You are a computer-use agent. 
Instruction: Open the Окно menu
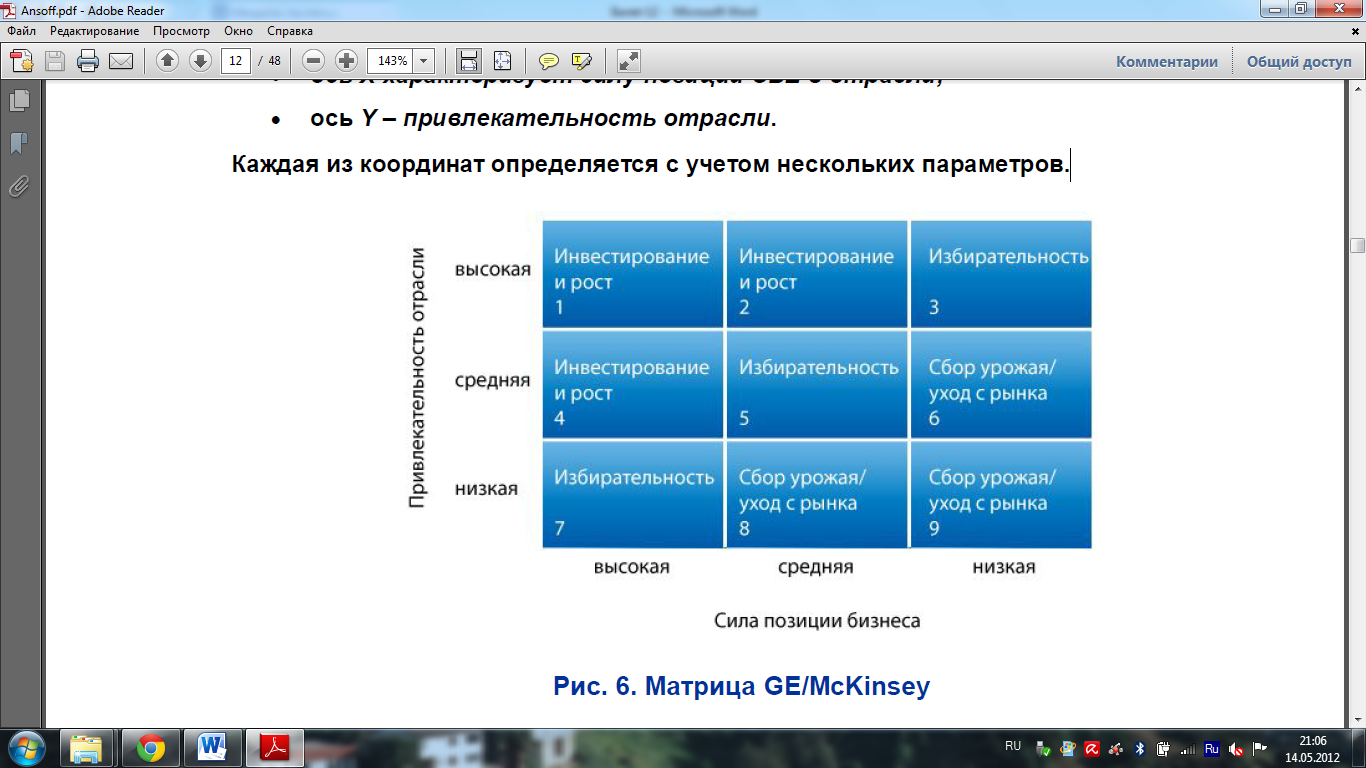[x=238, y=31]
